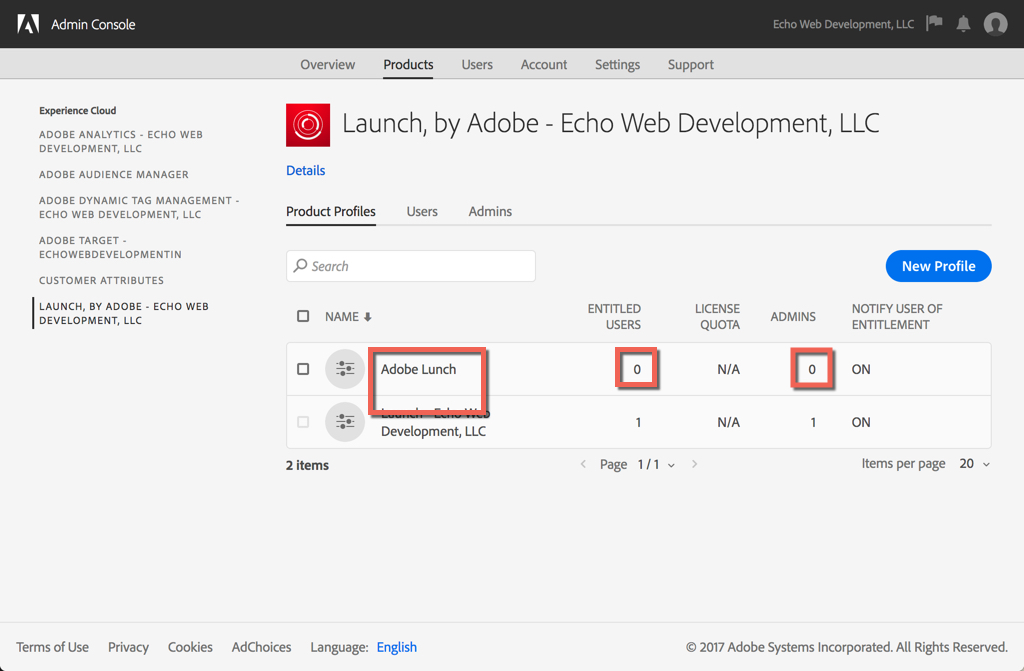Sort by the NAME column arrow
Image resolution: width=1024 pixels, height=671 pixels.
pyautogui.click(x=368, y=317)
